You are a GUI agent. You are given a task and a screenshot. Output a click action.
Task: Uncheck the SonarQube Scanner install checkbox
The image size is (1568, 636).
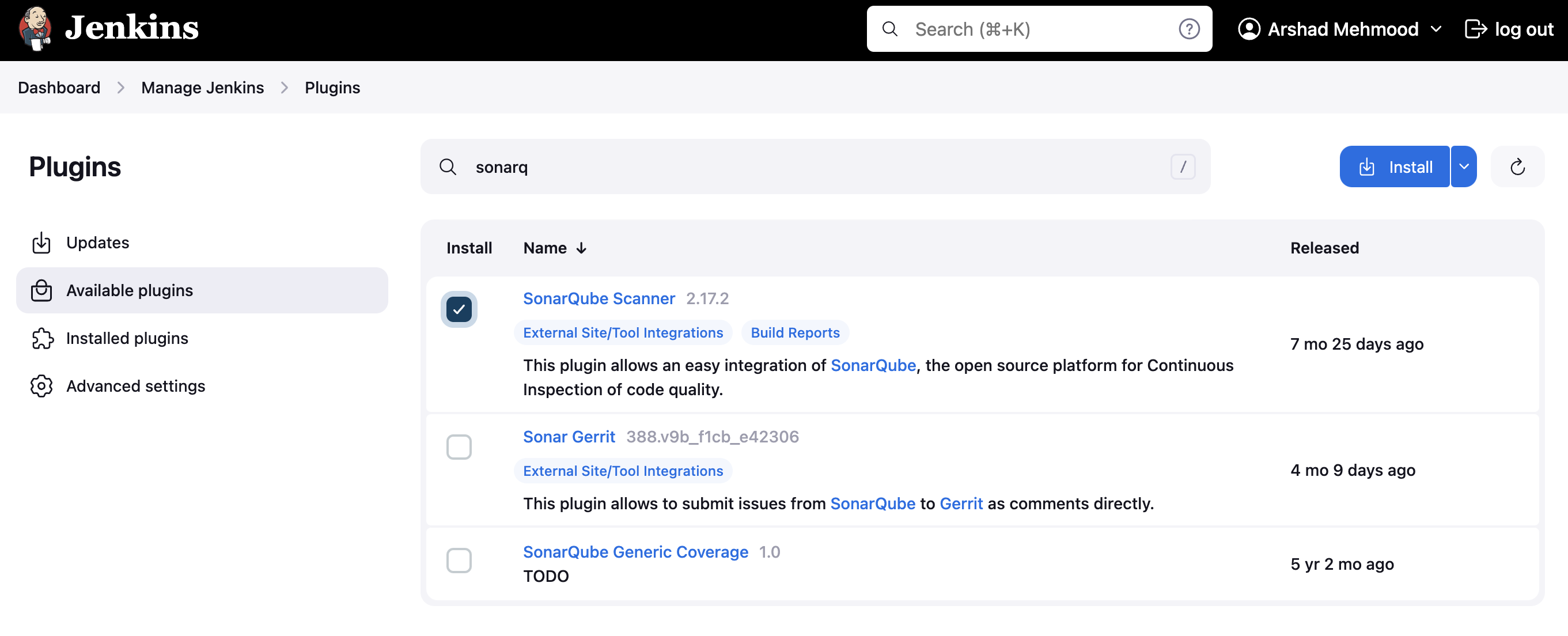click(x=459, y=309)
